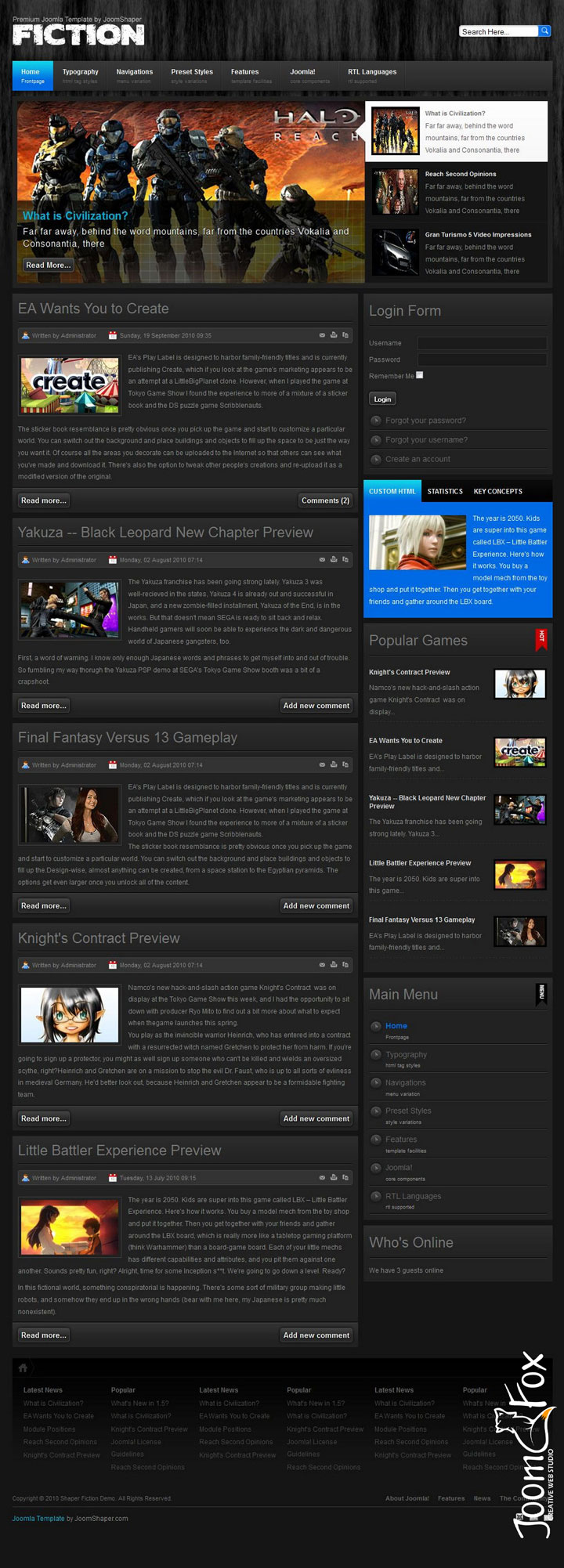
Task: Open the RTL Languages top menu item
Action: pos(372,75)
